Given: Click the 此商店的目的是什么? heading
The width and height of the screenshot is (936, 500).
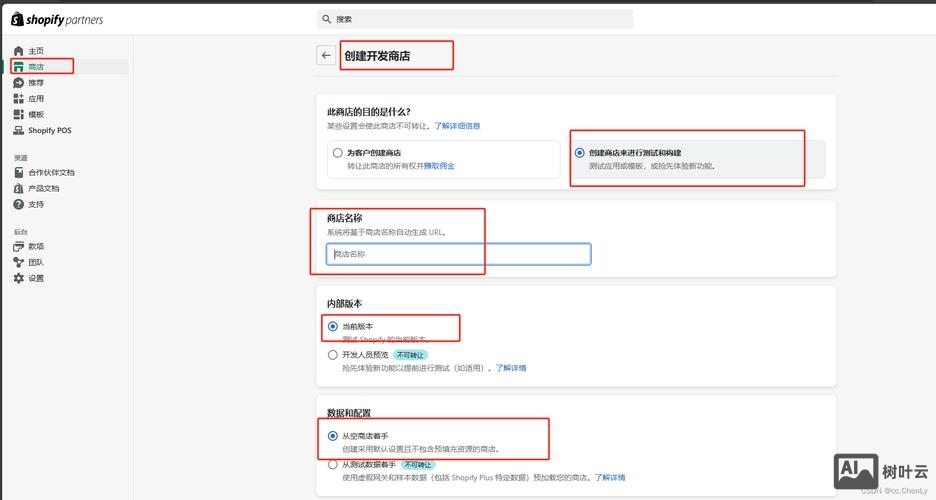Looking at the screenshot, I should 369,112.
